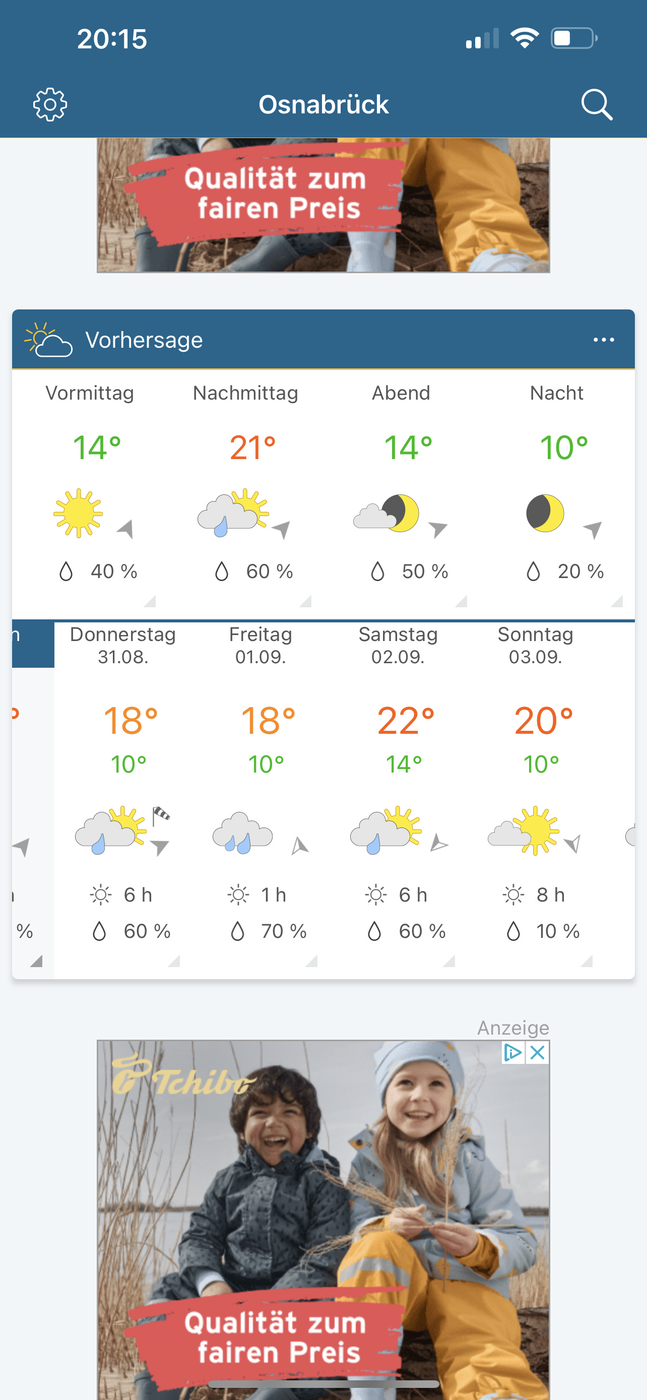Image resolution: width=647 pixels, height=1400 pixels.
Task: Tap the search magnifier icon
Action: click(597, 104)
